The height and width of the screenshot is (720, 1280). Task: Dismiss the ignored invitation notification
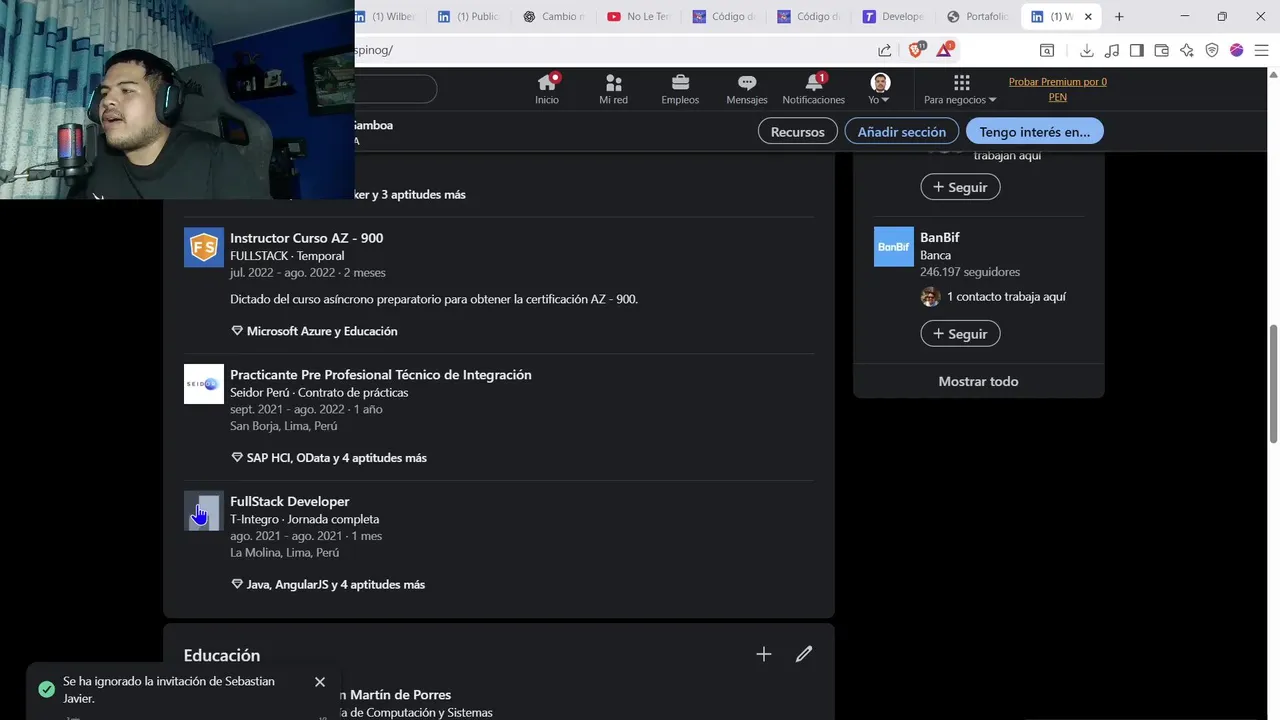pos(320,682)
